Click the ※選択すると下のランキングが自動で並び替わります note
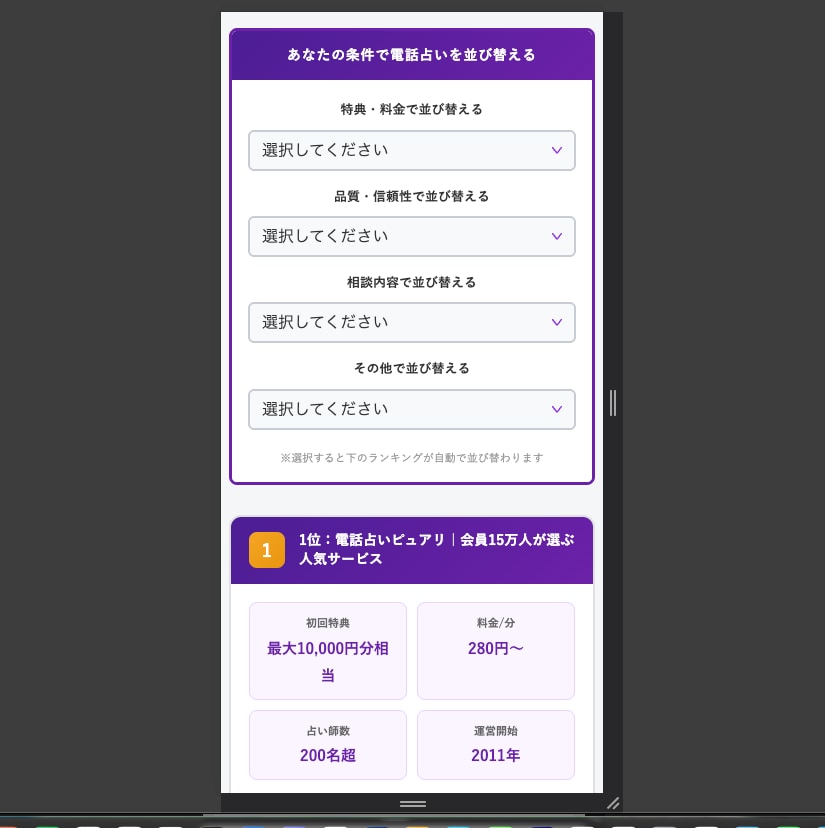 pyautogui.click(x=411, y=458)
